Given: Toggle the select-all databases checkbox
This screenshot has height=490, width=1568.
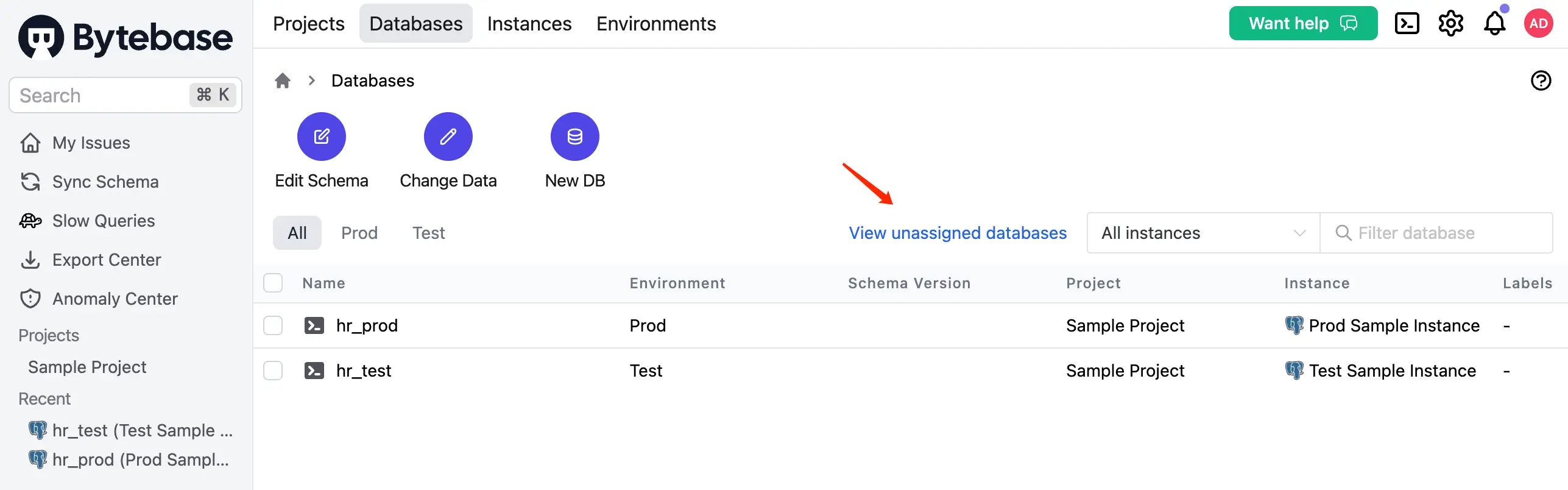Looking at the screenshot, I should (x=273, y=283).
